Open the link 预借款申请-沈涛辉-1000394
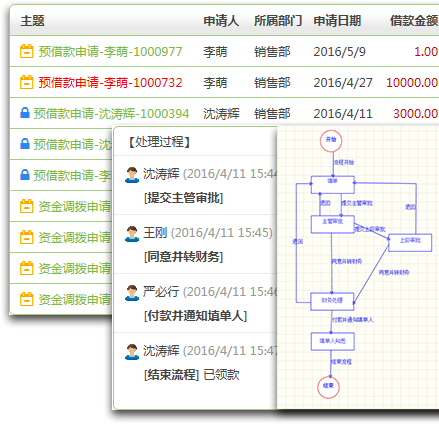Viewport: 439px width, 424px height. point(111,114)
